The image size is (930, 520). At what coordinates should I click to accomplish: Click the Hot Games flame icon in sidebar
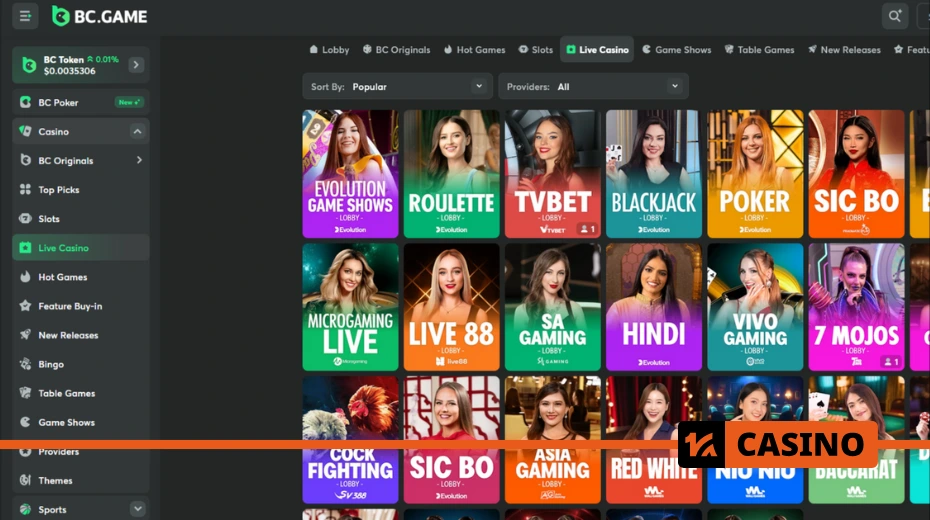(26, 276)
